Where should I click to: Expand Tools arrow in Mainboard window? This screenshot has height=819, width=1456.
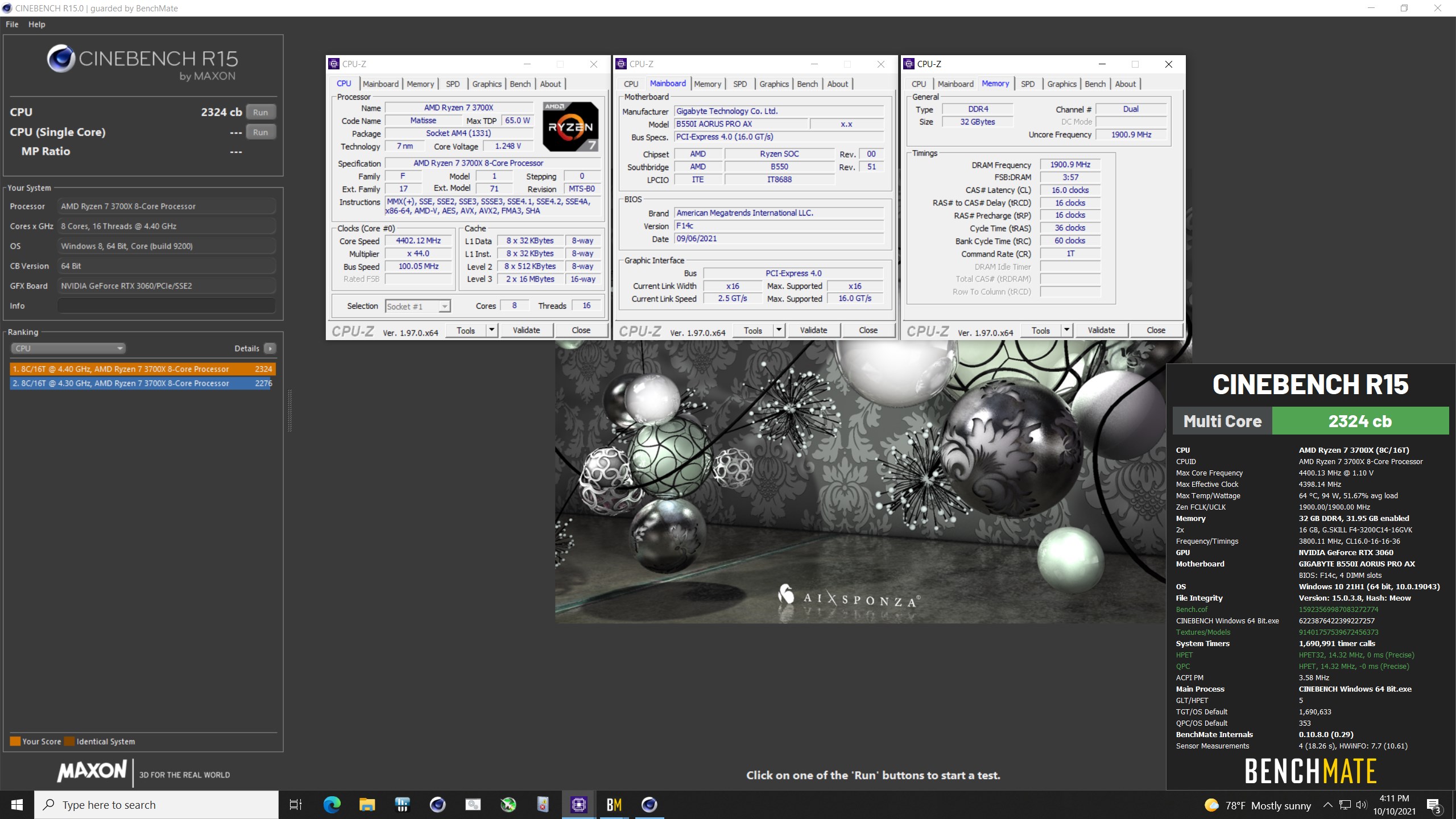(x=779, y=330)
